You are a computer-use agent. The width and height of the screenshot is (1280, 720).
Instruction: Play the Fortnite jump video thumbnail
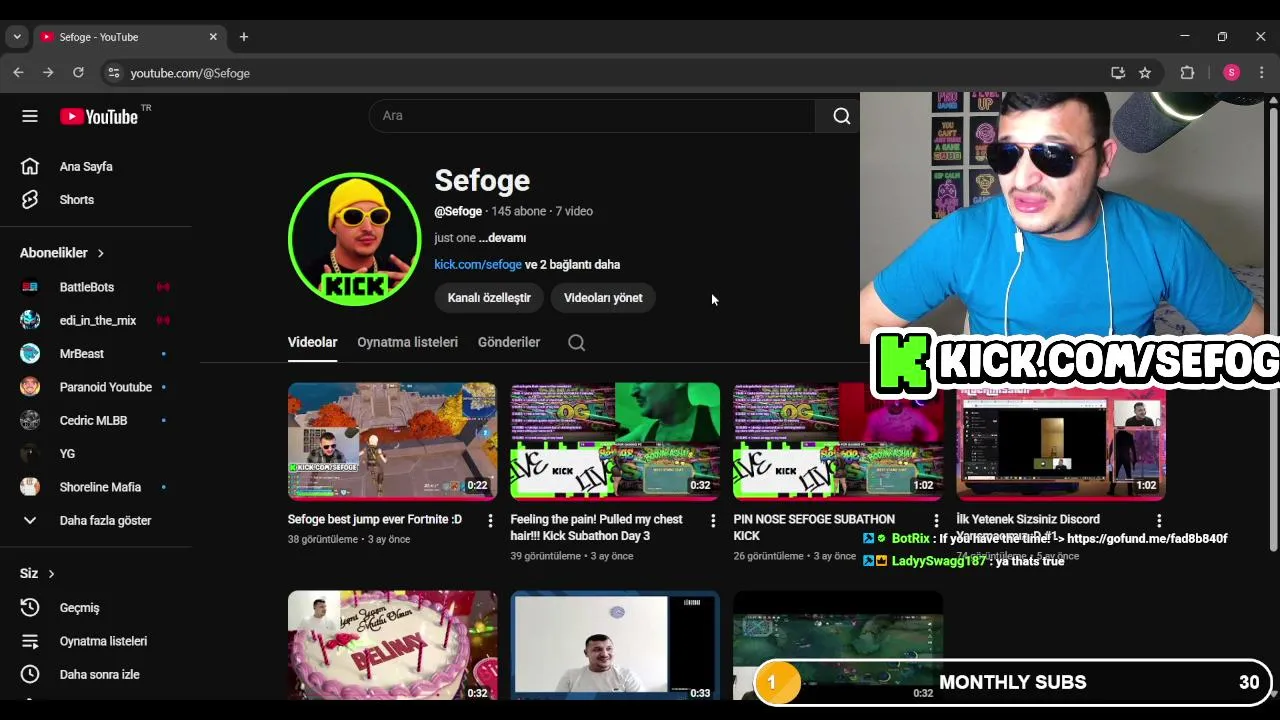[x=392, y=441]
